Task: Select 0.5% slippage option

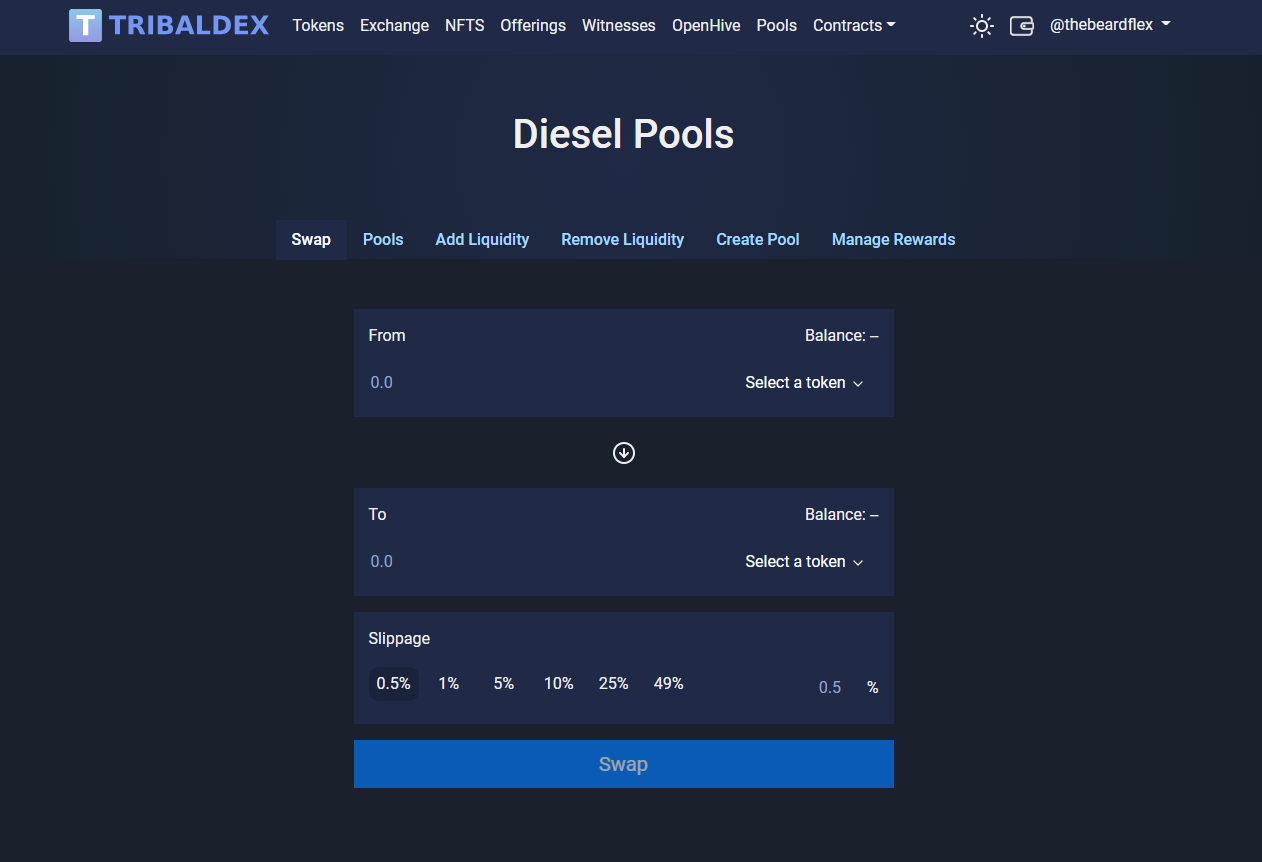Action: coord(394,684)
